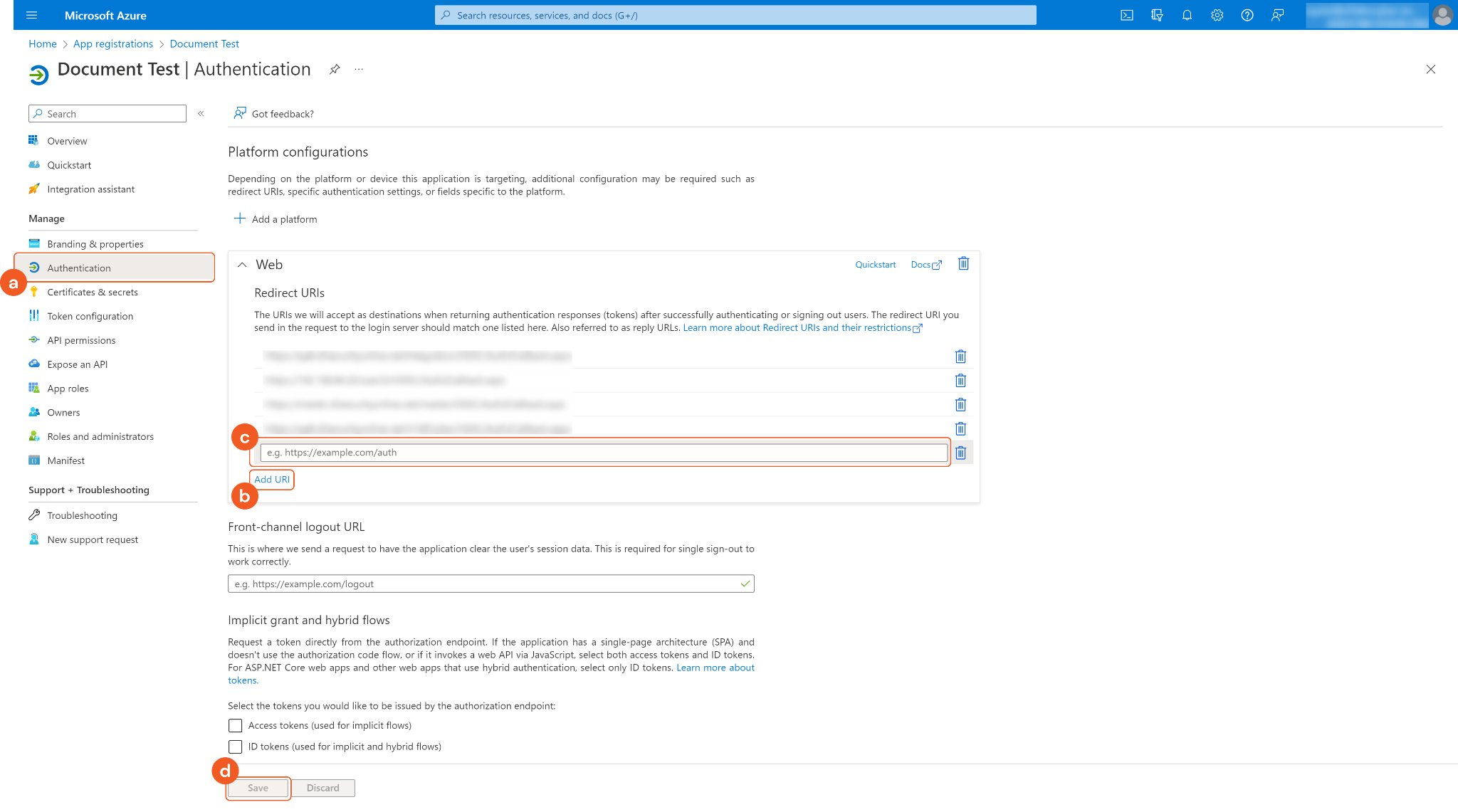Viewport: 1458px width, 812px height.
Task: Check the ID tokens checkbox
Action: (x=235, y=747)
